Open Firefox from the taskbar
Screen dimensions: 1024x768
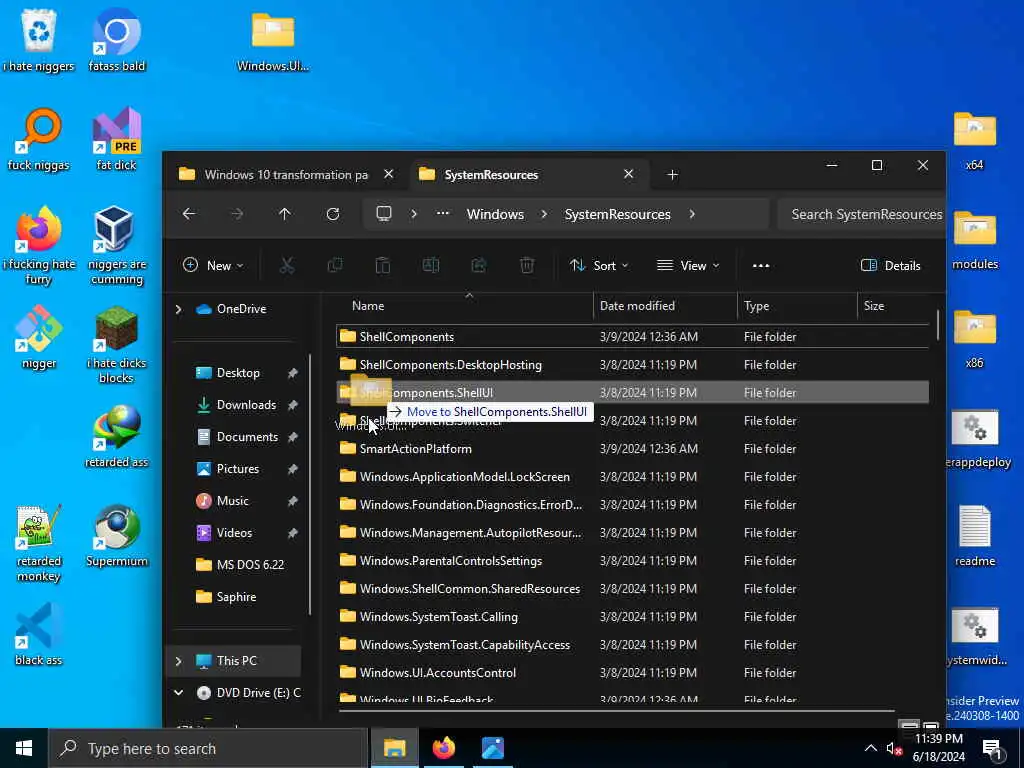[x=443, y=748]
